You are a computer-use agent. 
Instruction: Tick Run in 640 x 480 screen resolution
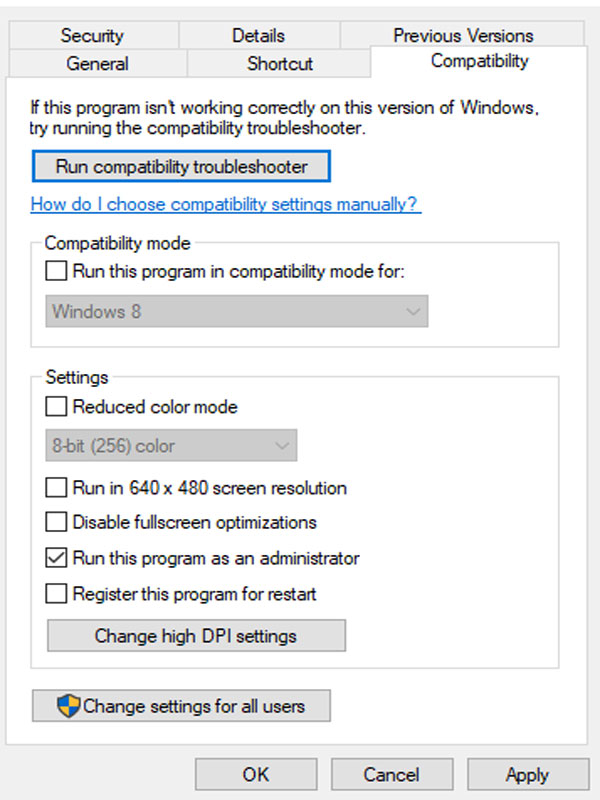(56, 487)
